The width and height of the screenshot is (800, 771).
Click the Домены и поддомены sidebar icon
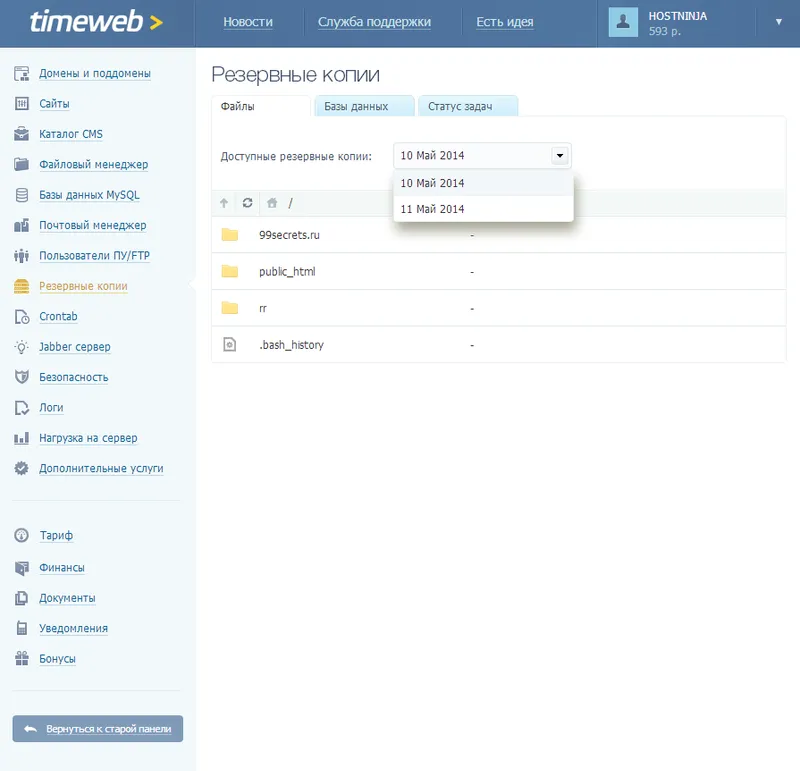click(x=21, y=73)
